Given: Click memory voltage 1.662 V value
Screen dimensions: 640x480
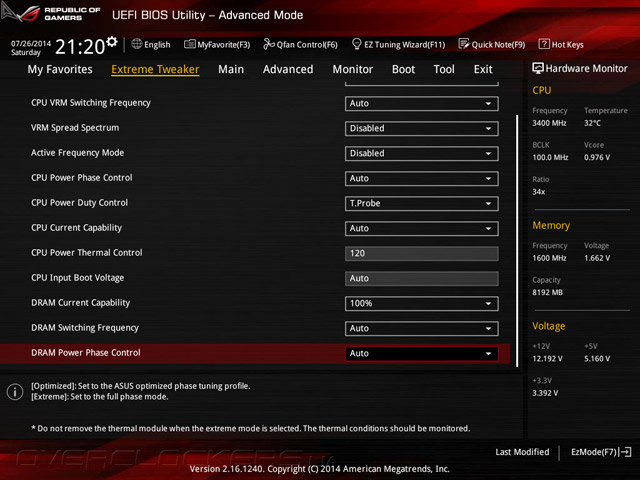Looking at the screenshot, I should click(597, 258).
